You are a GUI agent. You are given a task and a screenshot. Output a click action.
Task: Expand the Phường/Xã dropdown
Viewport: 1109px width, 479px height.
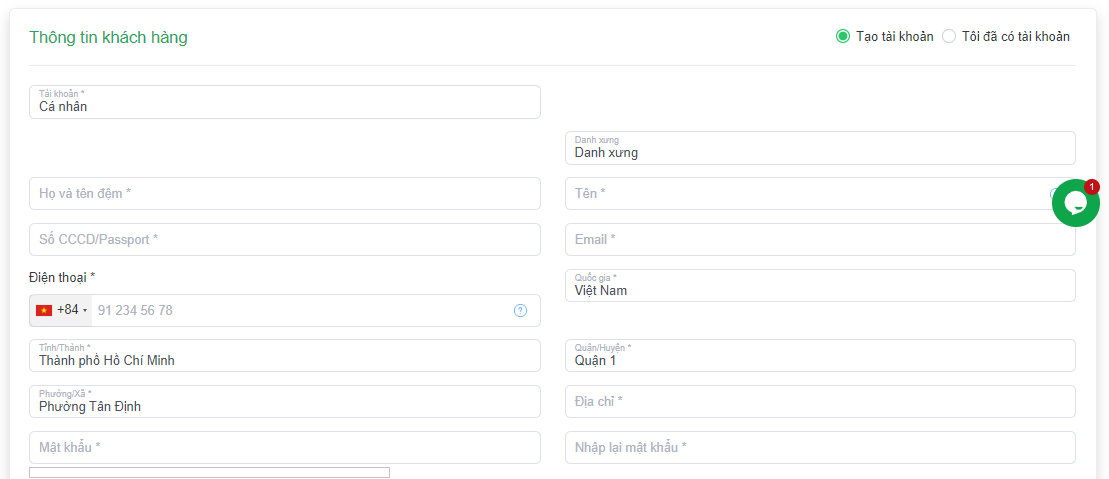pos(285,402)
